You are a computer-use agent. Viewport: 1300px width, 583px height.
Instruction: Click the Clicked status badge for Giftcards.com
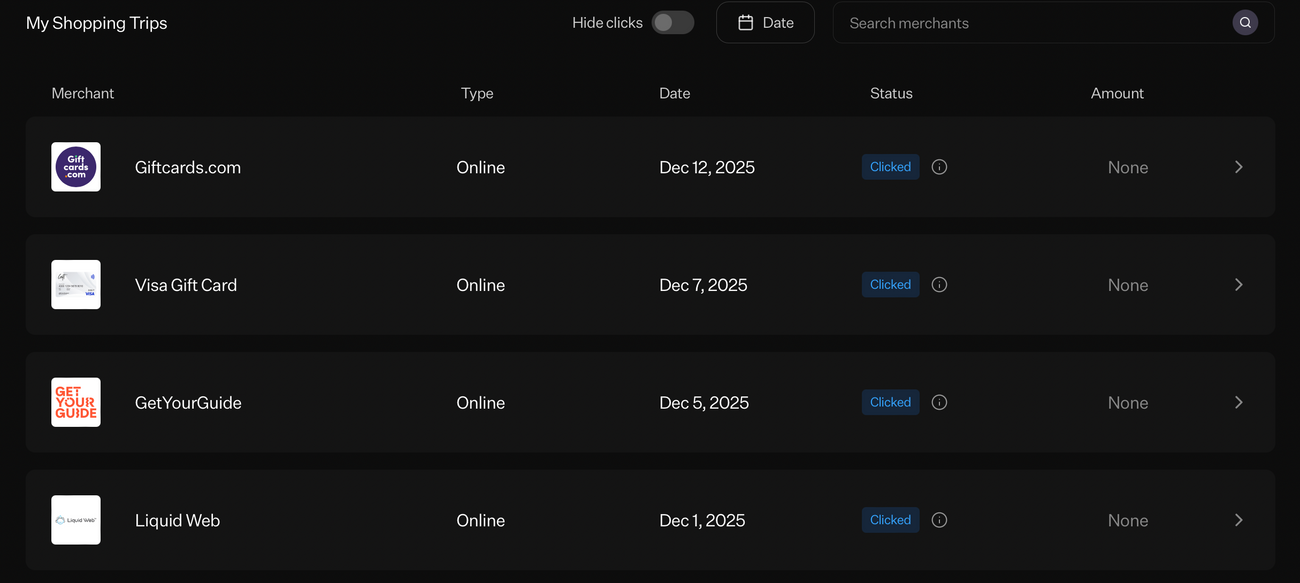pyautogui.click(x=889, y=166)
